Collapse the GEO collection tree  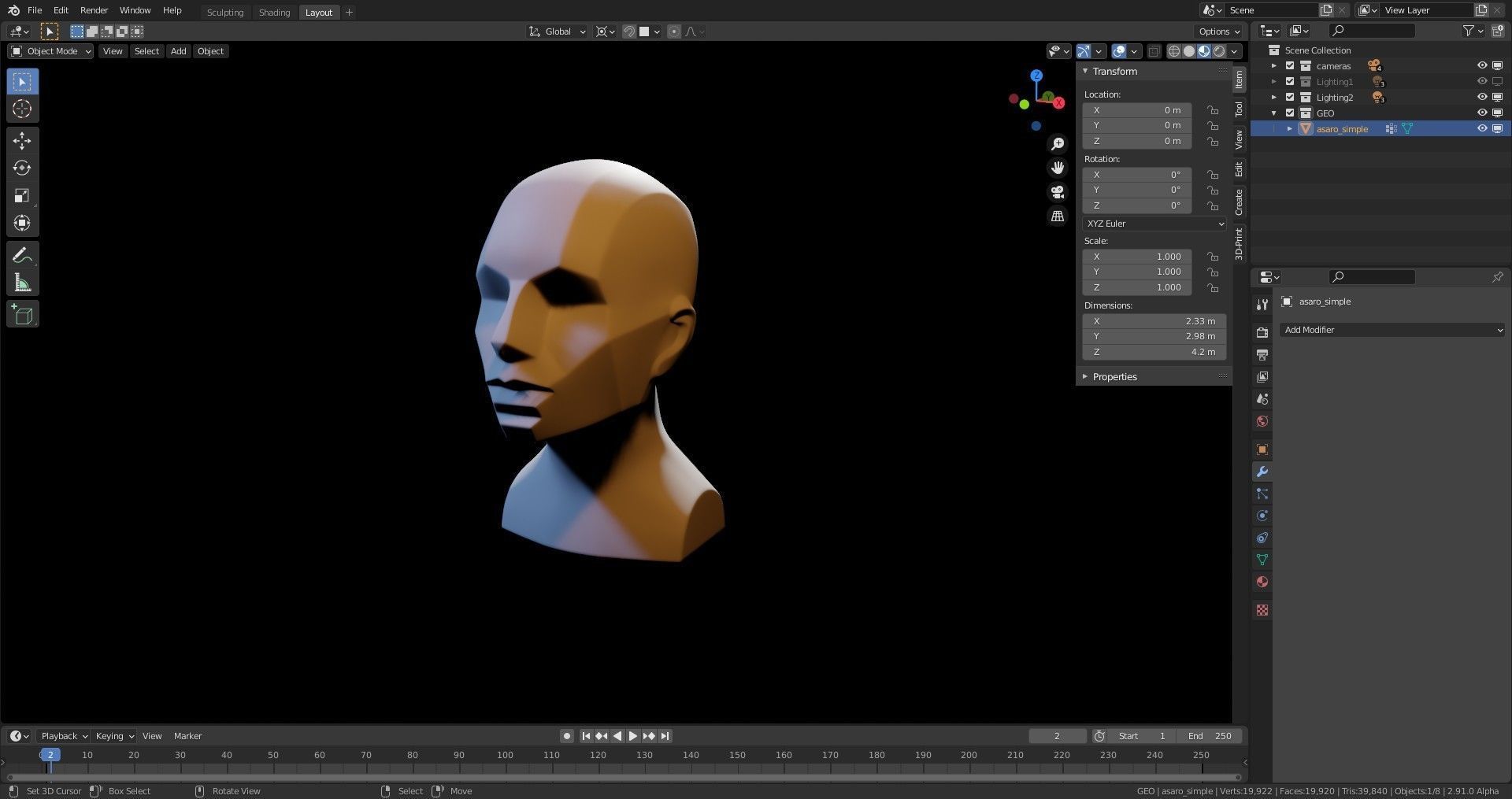1274,113
